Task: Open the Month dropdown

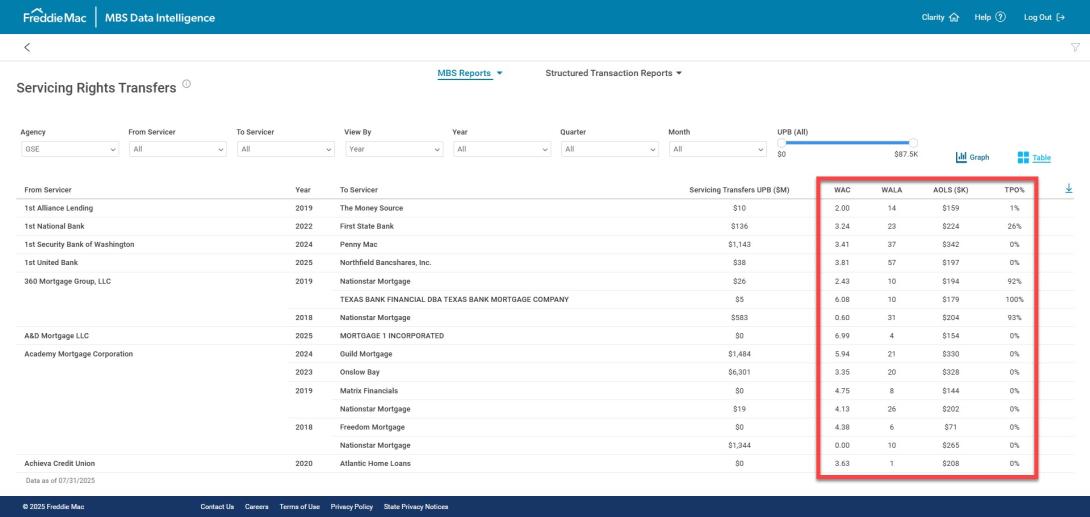Action: coord(718,149)
